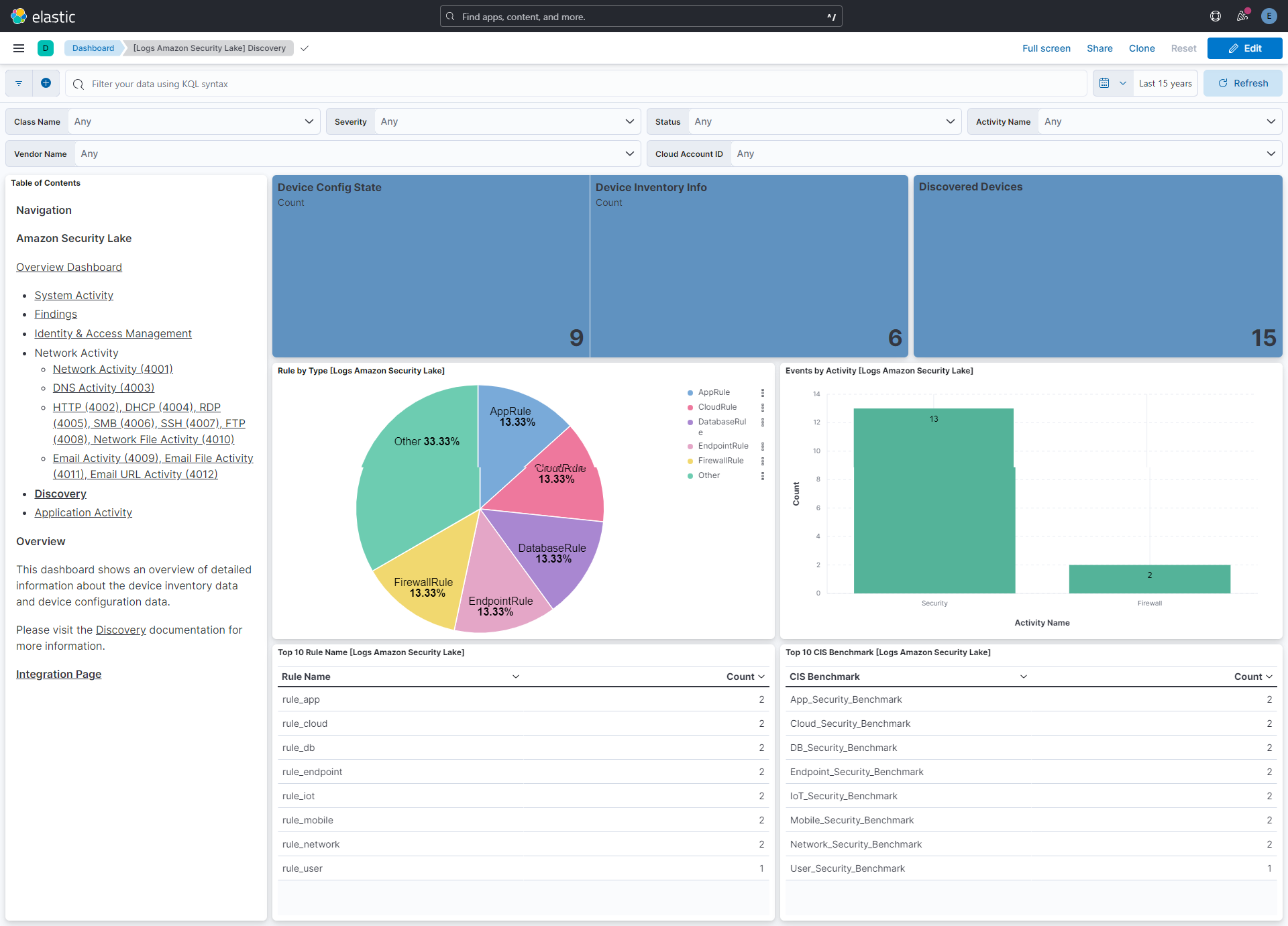The width and height of the screenshot is (1288, 926).
Task: Open the newsfeed notifications icon
Action: (x=1242, y=16)
